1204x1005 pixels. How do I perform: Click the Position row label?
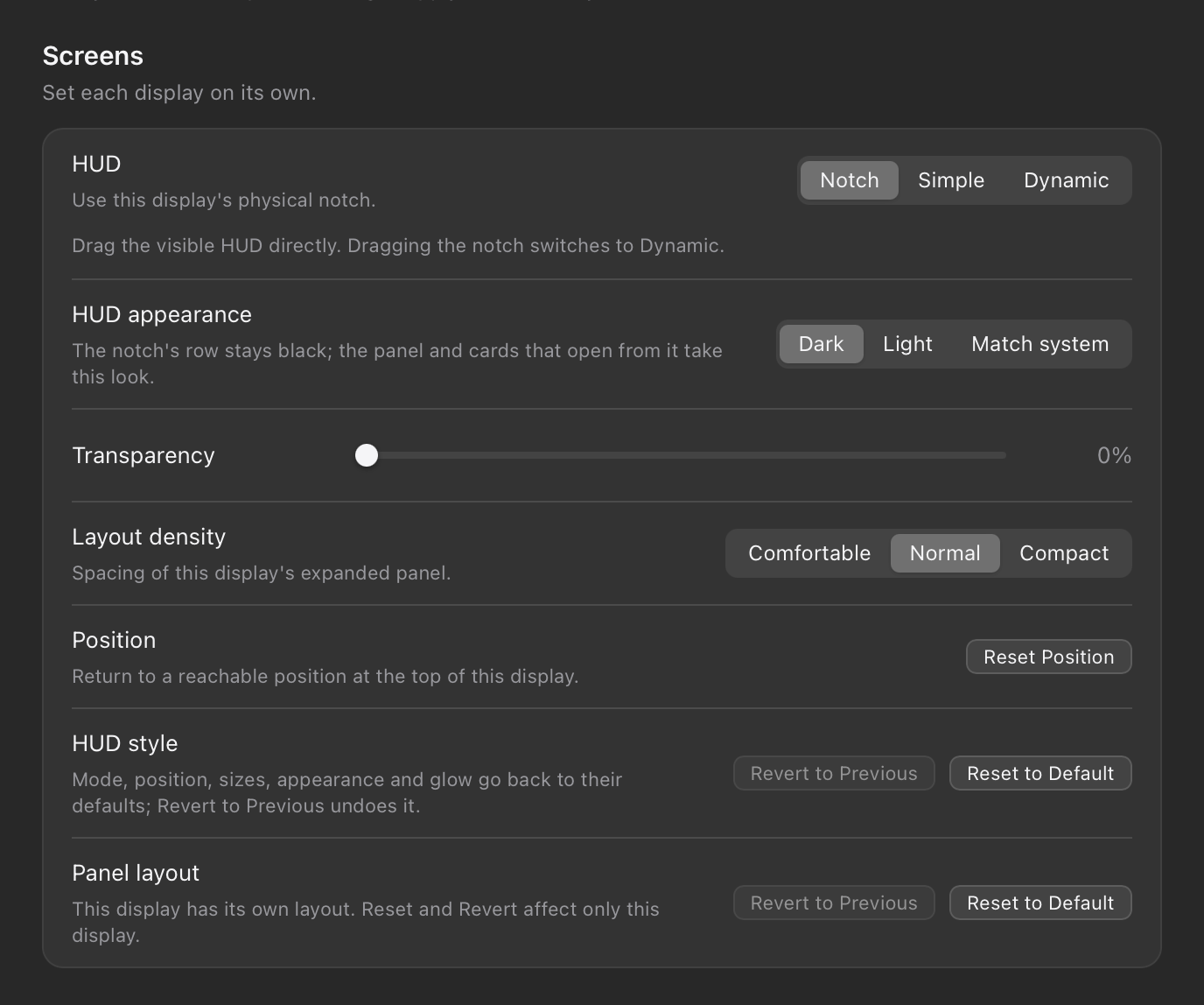pos(114,640)
